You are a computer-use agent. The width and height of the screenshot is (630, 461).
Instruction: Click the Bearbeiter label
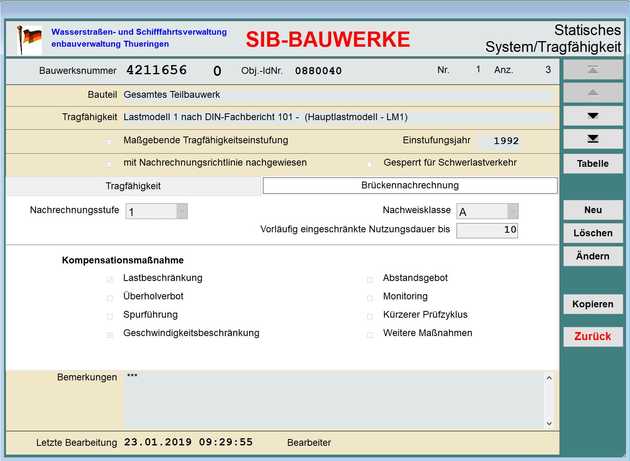point(309,443)
